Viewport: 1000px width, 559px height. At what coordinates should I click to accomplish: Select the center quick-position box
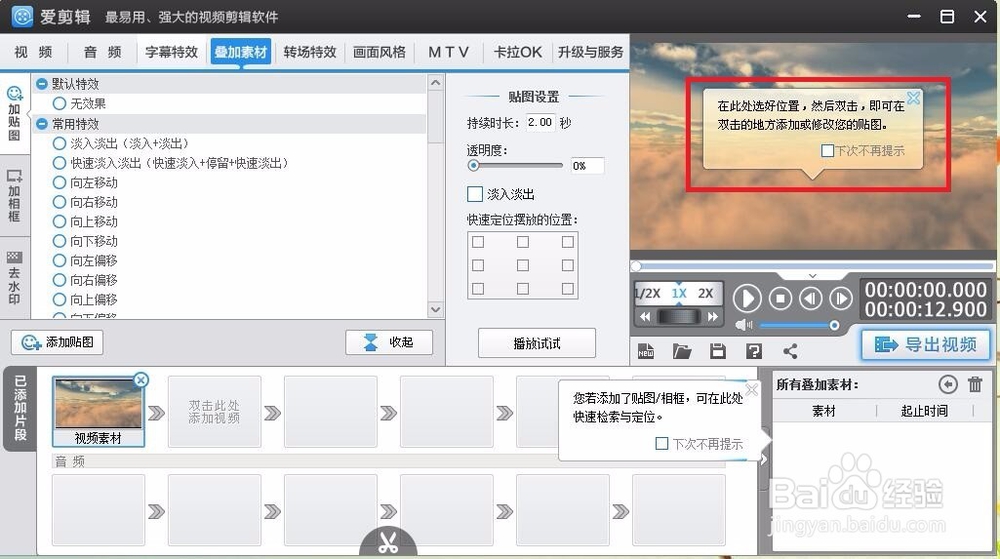[x=523, y=265]
